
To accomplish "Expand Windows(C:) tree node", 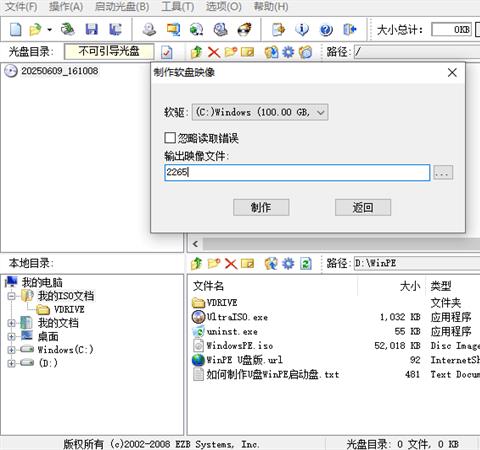I will (12, 350).
